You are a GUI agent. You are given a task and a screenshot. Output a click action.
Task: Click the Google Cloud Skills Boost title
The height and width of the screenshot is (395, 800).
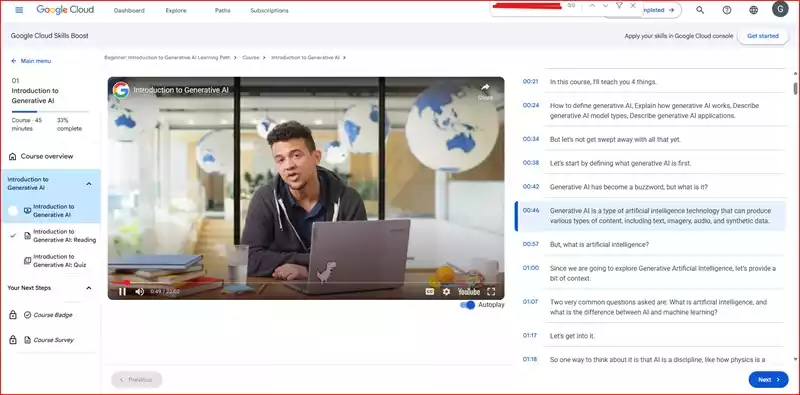(49, 36)
